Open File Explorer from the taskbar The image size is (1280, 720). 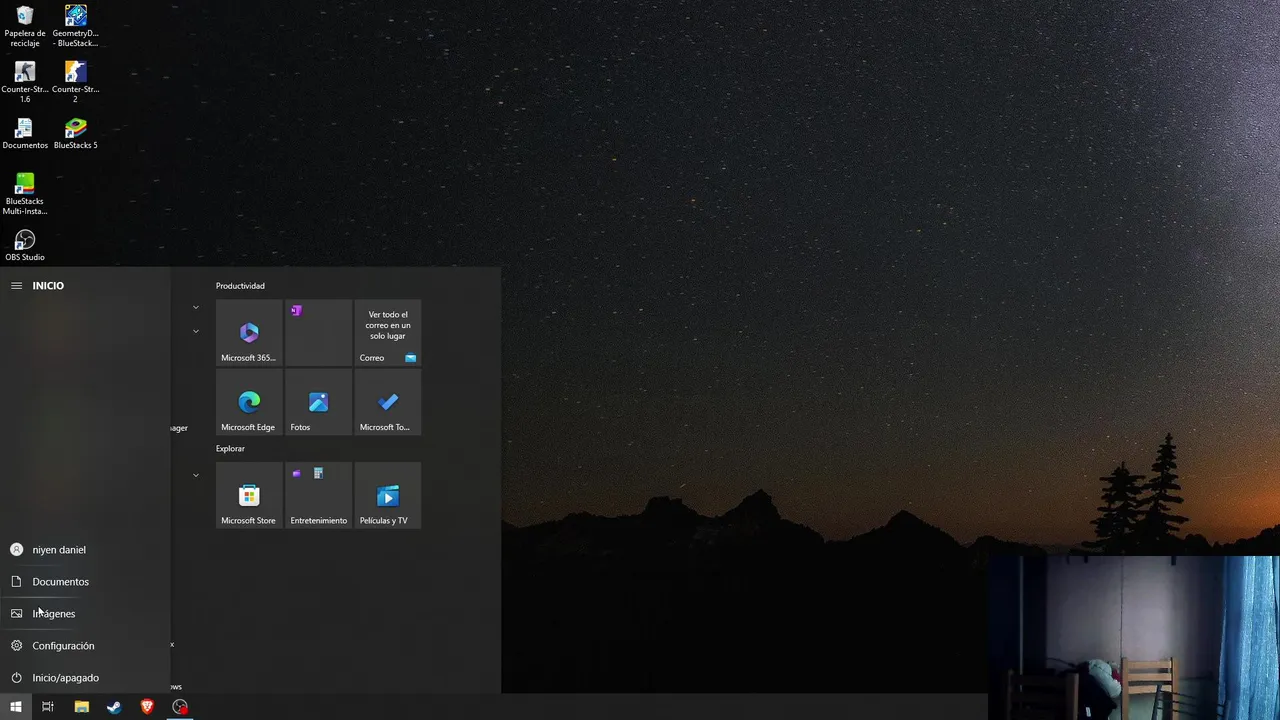coord(82,707)
